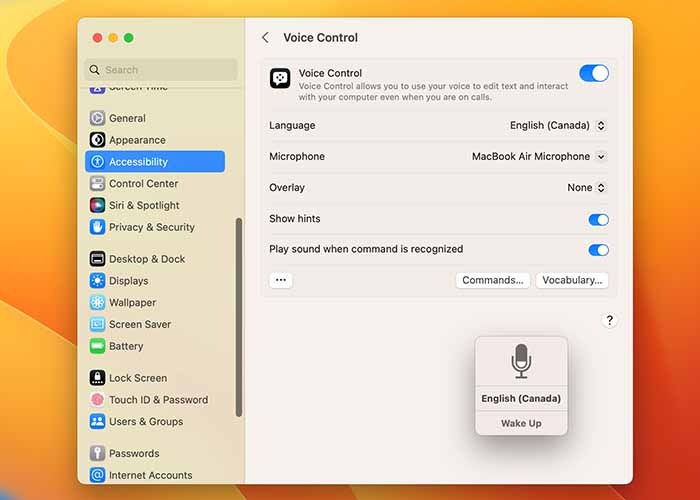Click the Accessibility icon in sidebar
Viewport: 700px width, 500px height.
click(97, 162)
